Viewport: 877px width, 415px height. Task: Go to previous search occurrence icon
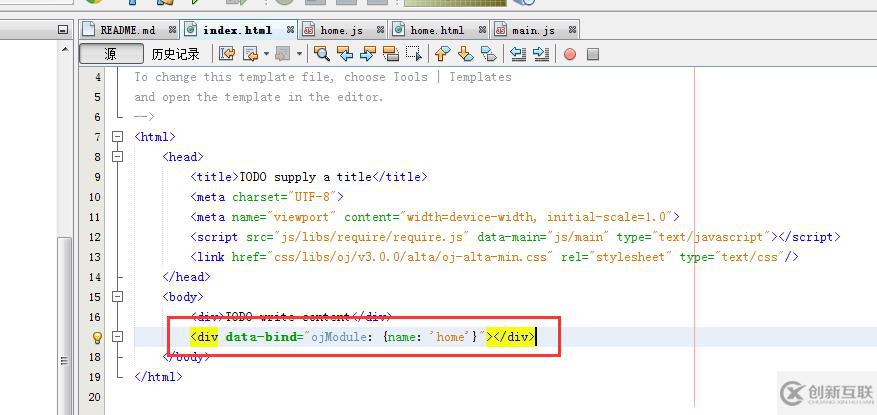[345, 54]
